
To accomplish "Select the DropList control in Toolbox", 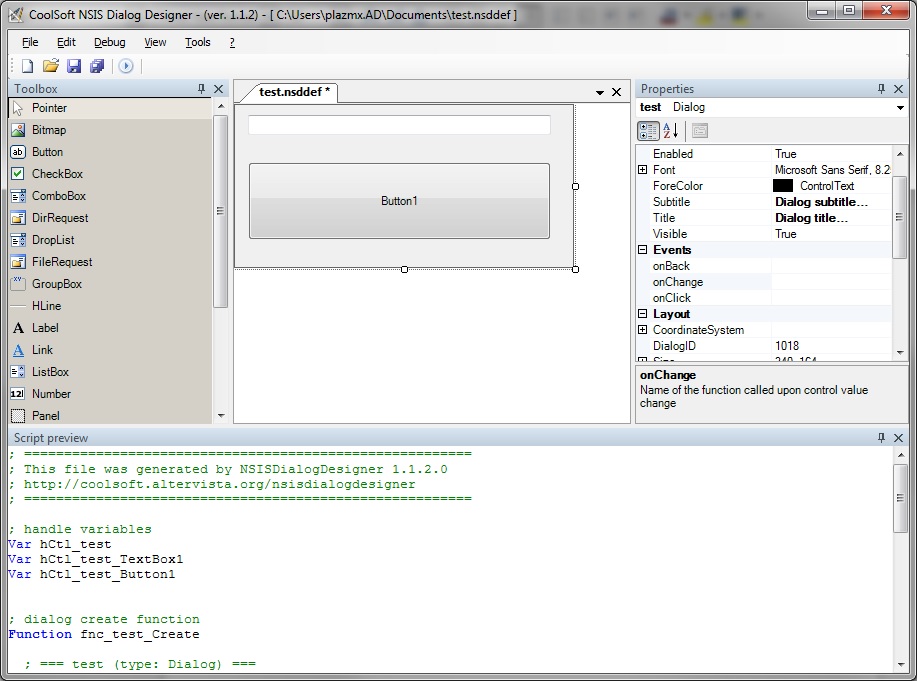I will pyautogui.click(x=111, y=240).
